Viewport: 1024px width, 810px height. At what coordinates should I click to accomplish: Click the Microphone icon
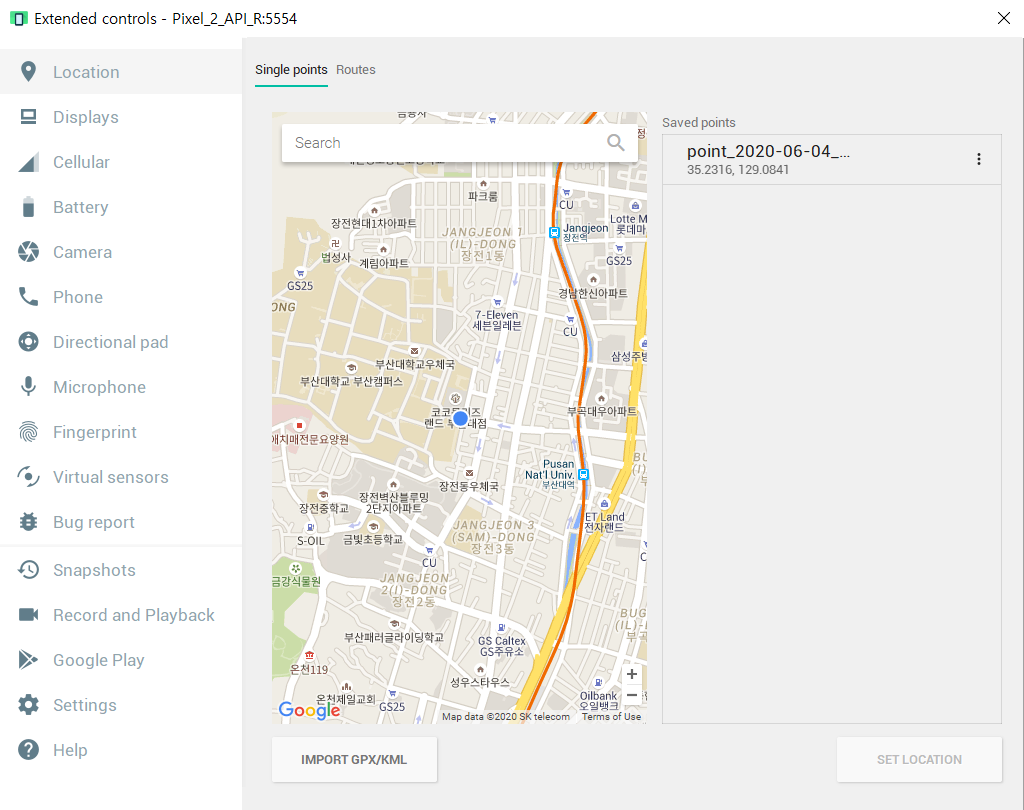click(x=28, y=387)
